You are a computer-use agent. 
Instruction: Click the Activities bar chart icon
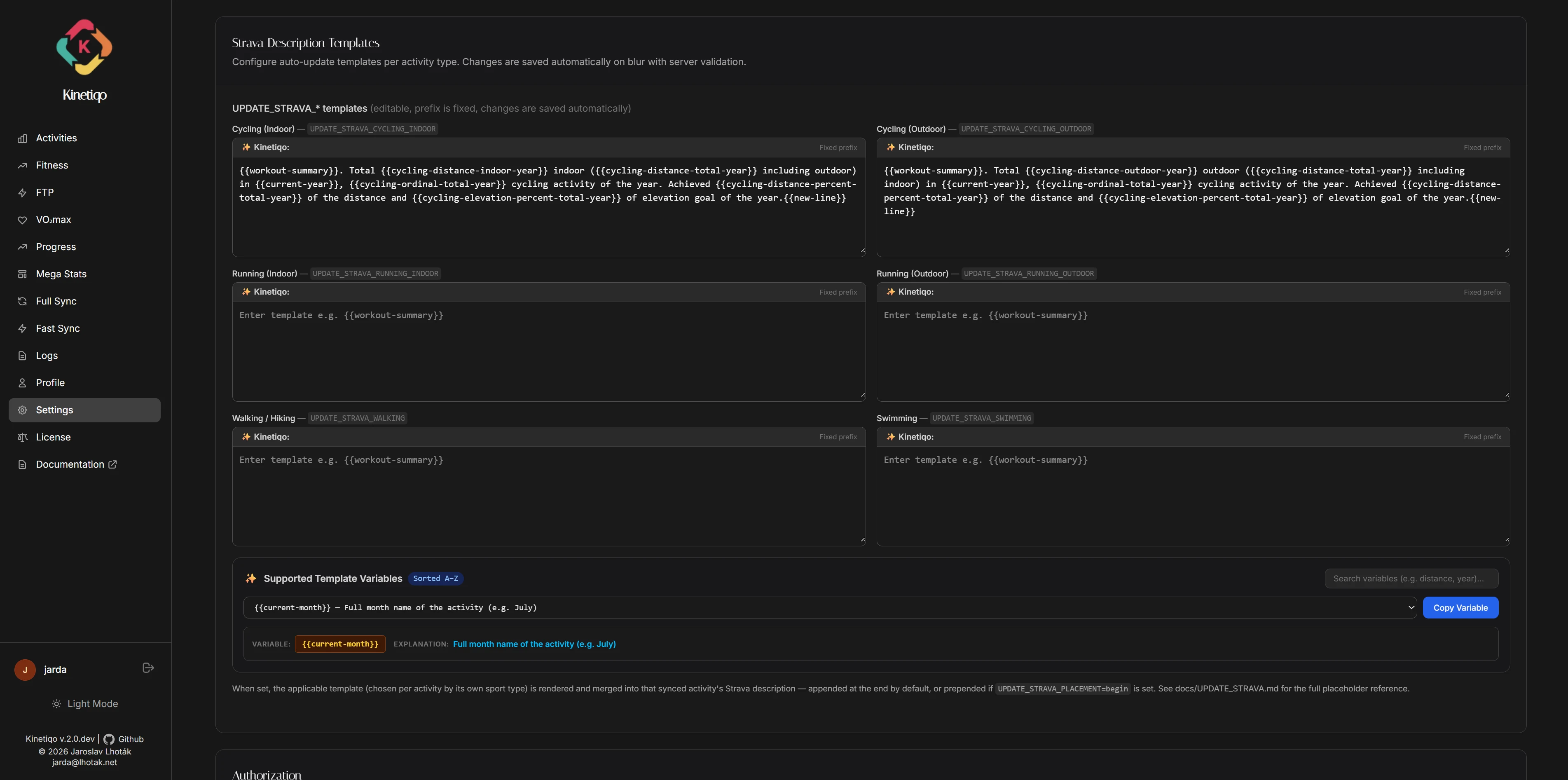23,138
